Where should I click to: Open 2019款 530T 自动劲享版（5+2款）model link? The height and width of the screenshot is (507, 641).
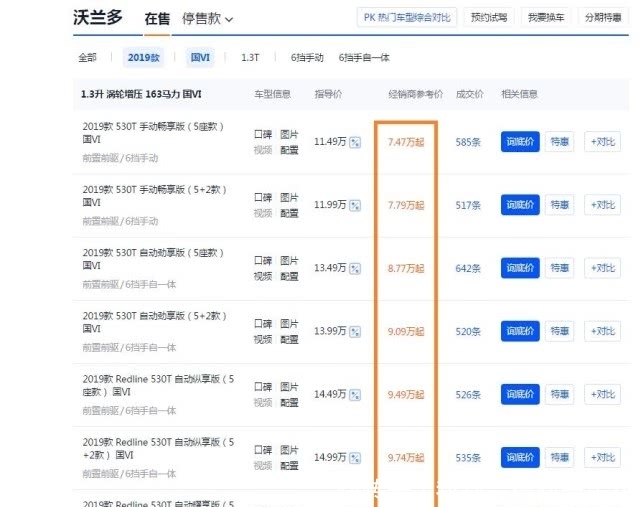[155, 322]
